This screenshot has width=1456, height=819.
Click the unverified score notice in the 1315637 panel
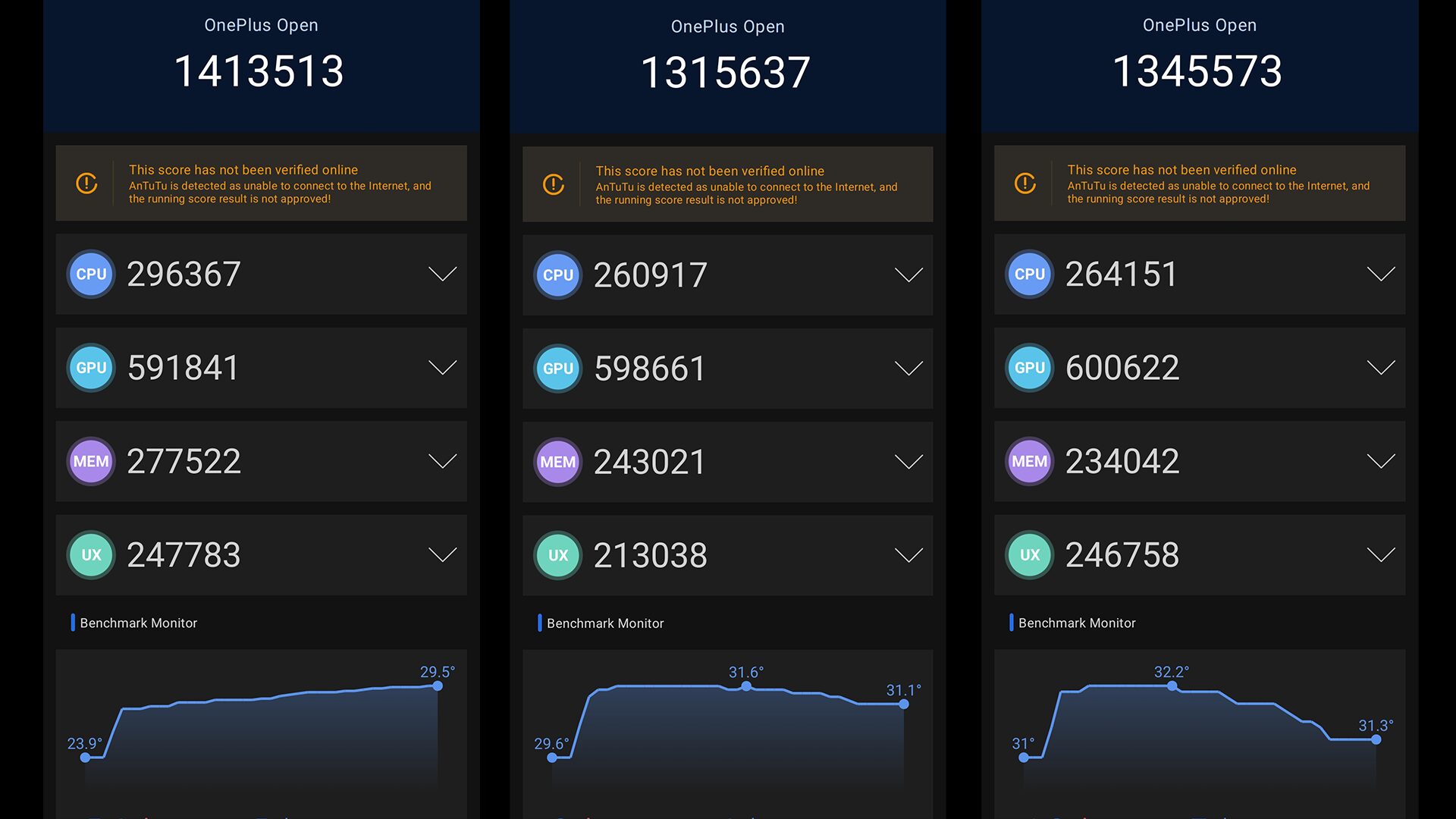pos(727,184)
